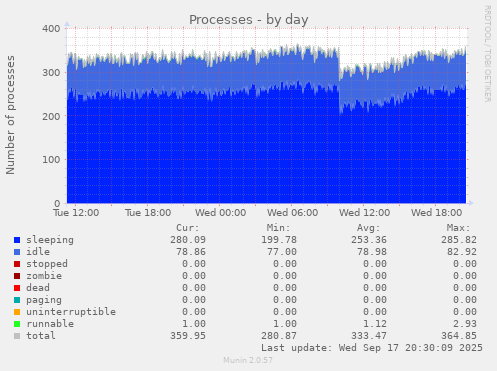Click the 'Number of processes' axis label
Viewport: 497px width, 371px height.
(x=10, y=115)
